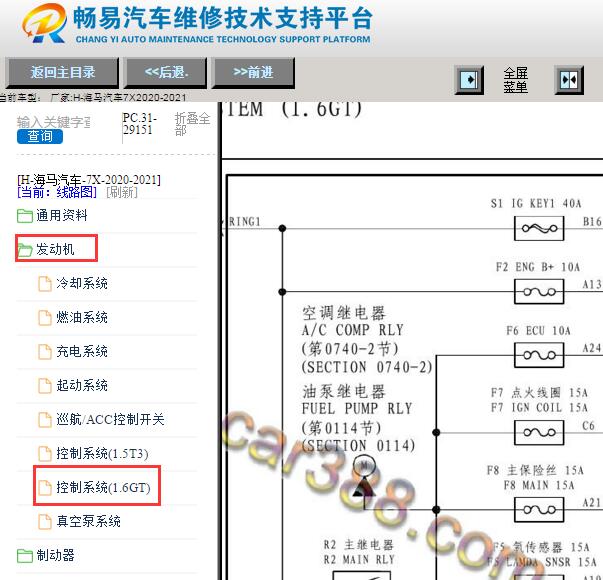
Task: Click the fuel pump motor M symbol
Action: pos(364,465)
